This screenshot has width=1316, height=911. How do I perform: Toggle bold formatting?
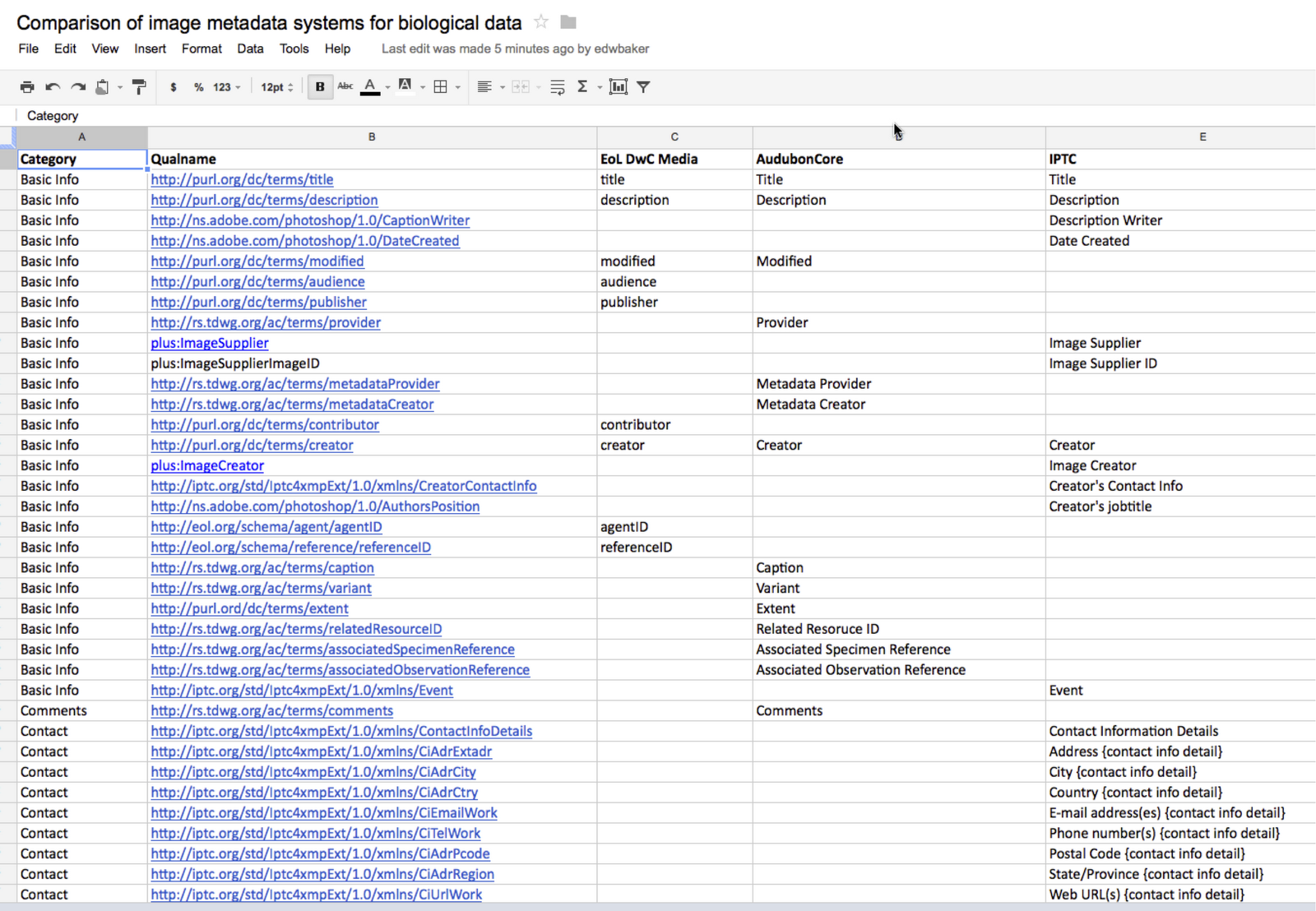[x=320, y=87]
